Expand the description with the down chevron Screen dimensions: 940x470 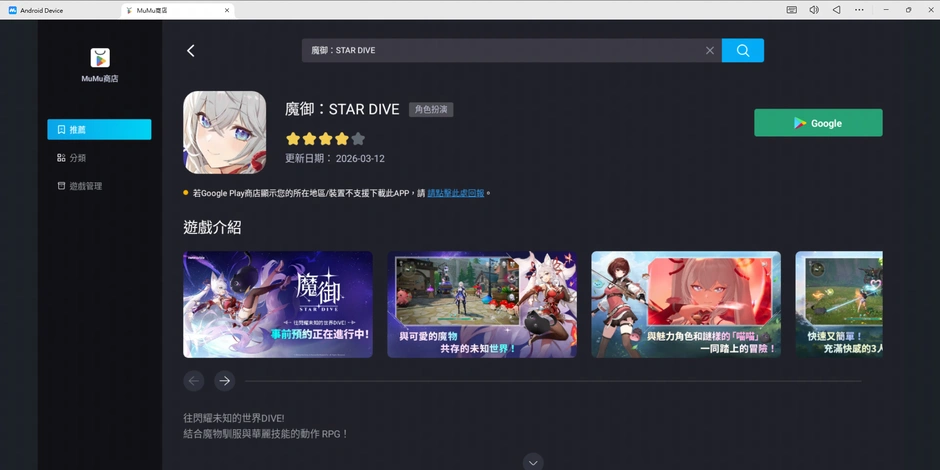pyautogui.click(x=533, y=462)
